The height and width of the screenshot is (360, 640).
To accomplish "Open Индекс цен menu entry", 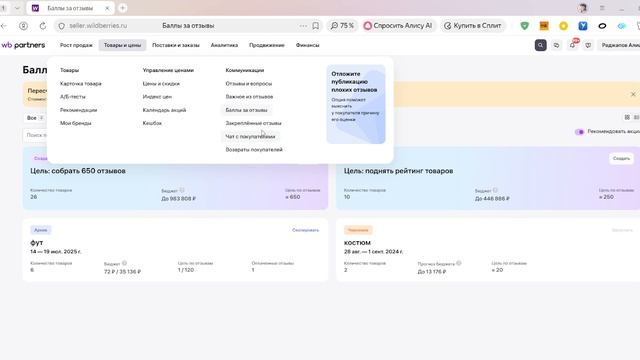I will 157,97.
